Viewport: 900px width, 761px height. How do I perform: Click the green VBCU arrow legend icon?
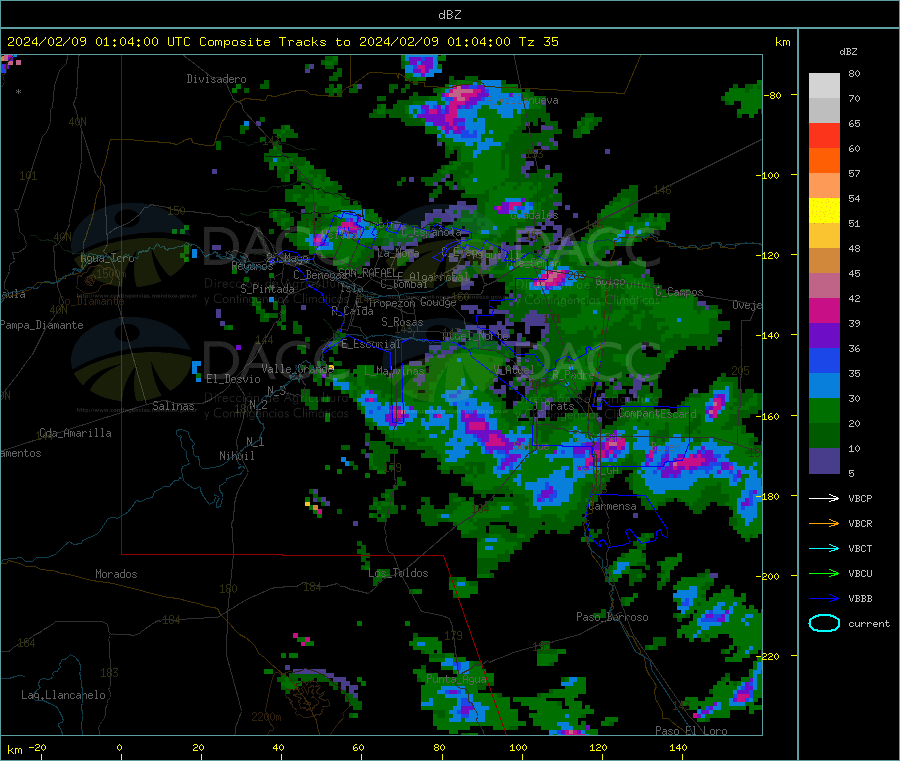824,573
